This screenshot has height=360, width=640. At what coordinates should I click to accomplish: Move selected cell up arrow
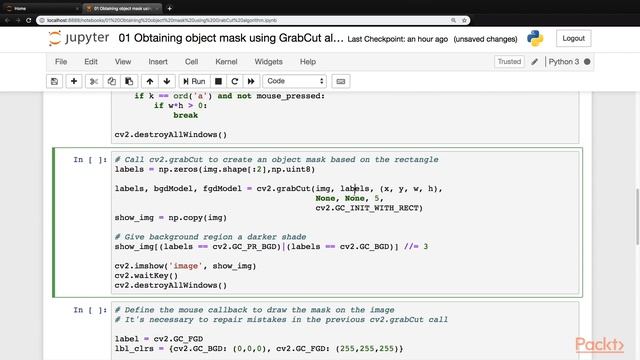(x=150, y=81)
